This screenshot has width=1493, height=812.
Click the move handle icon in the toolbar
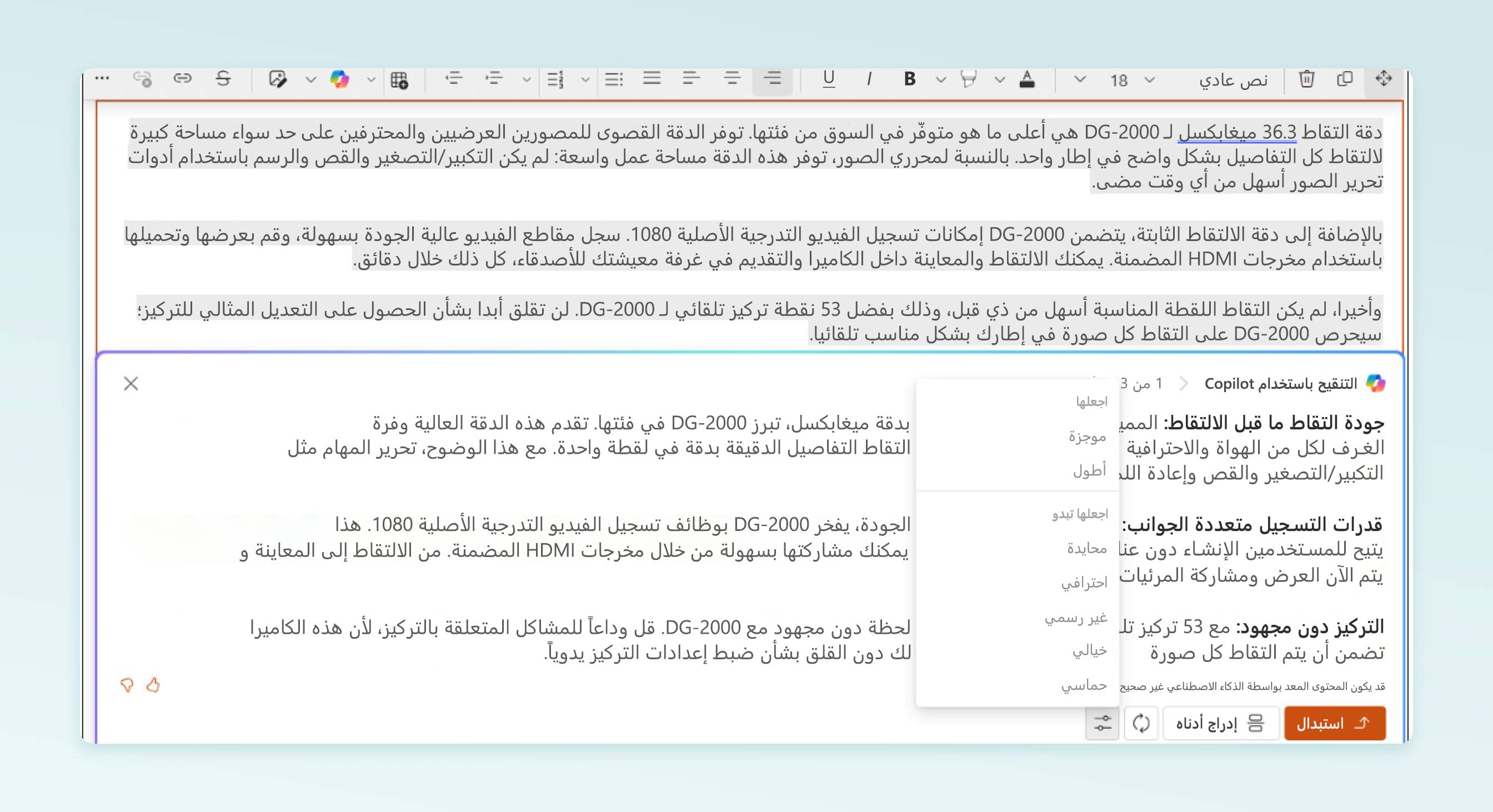[x=1383, y=78]
